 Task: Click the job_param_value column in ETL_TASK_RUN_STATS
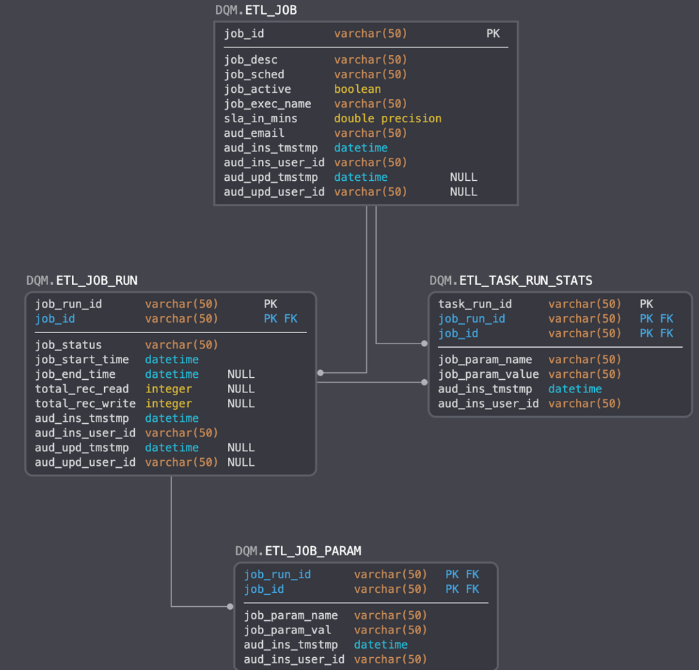coord(488,374)
